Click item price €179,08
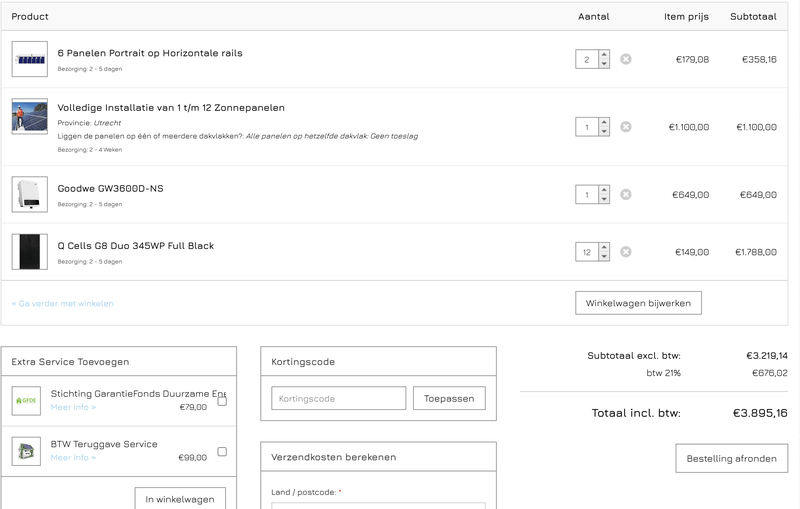This screenshot has width=800, height=509. point(692,59)
